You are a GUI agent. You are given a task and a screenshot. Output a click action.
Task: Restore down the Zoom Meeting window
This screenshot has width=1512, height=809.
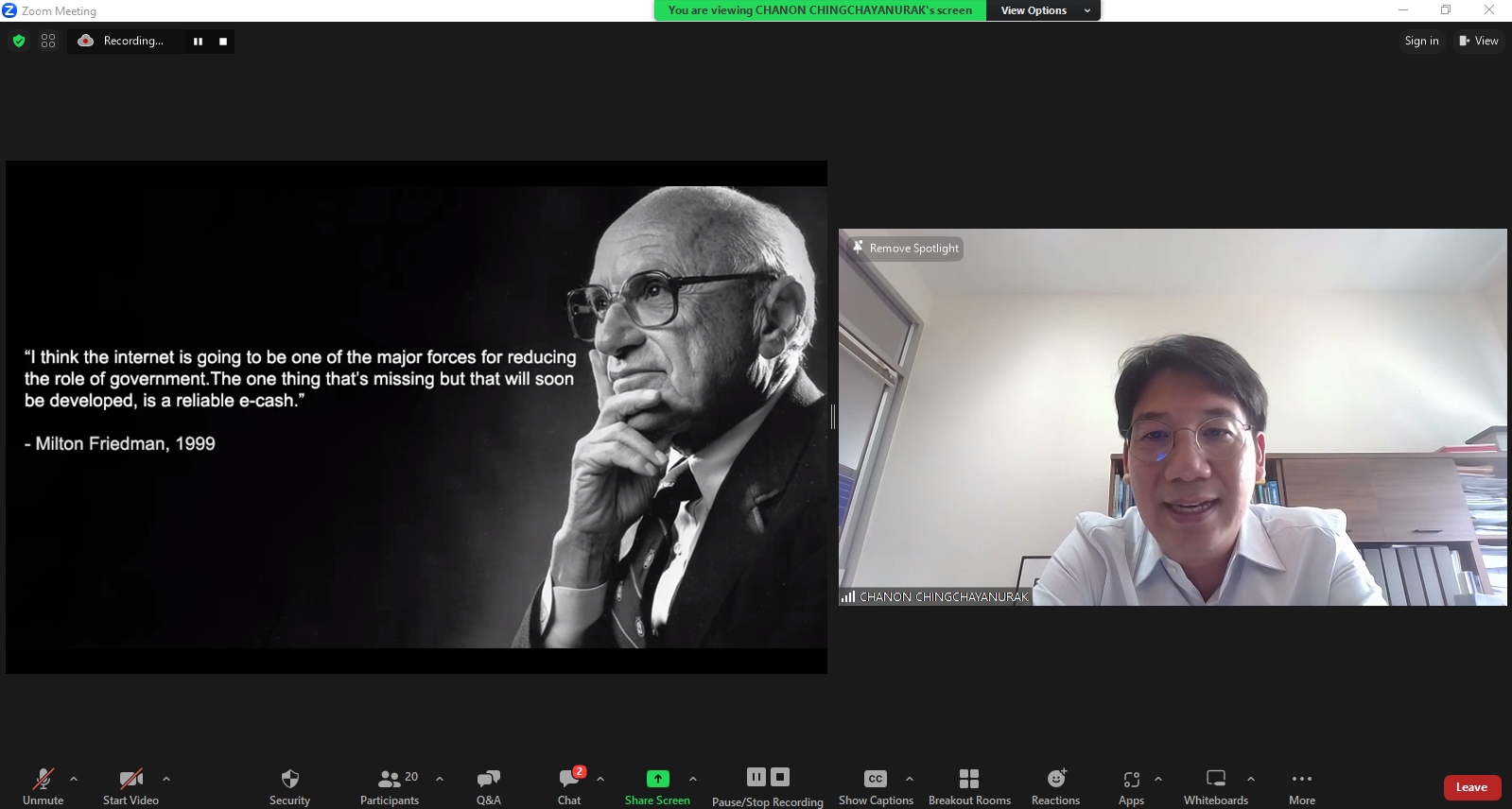point(1446,10)
